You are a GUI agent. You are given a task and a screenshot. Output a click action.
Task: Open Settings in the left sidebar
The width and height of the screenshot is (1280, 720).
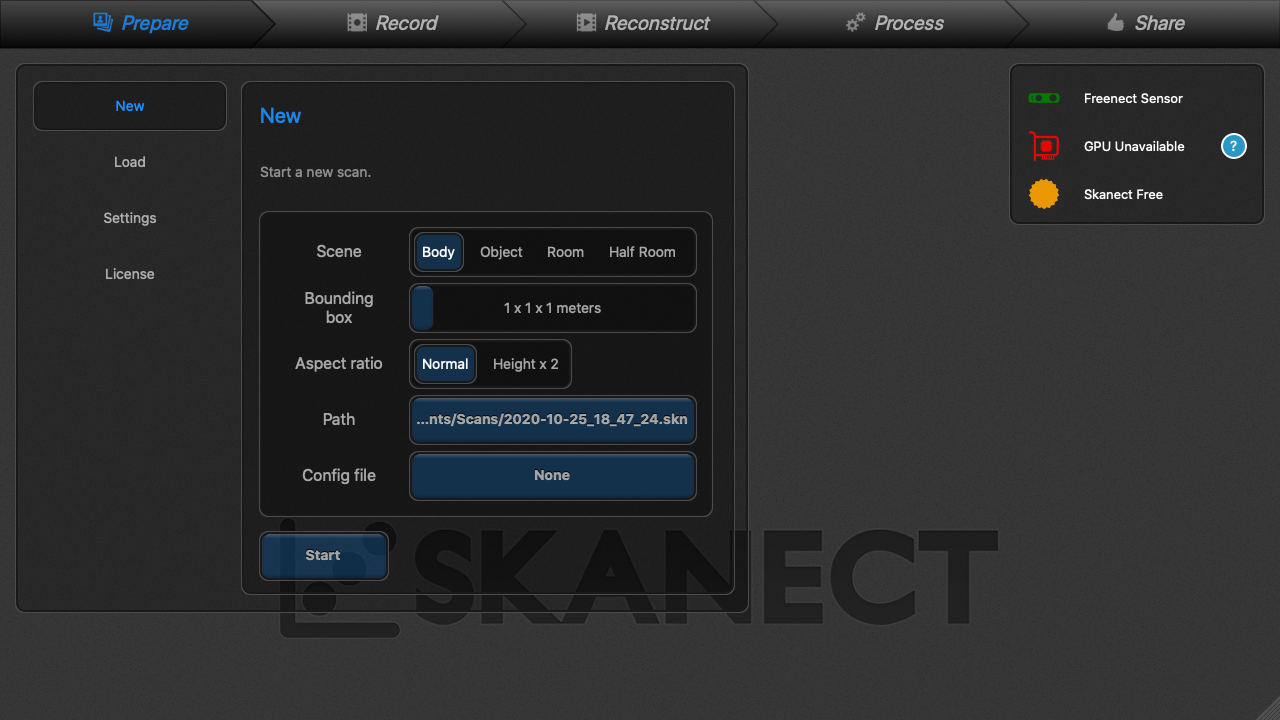(x=130, y=218)
